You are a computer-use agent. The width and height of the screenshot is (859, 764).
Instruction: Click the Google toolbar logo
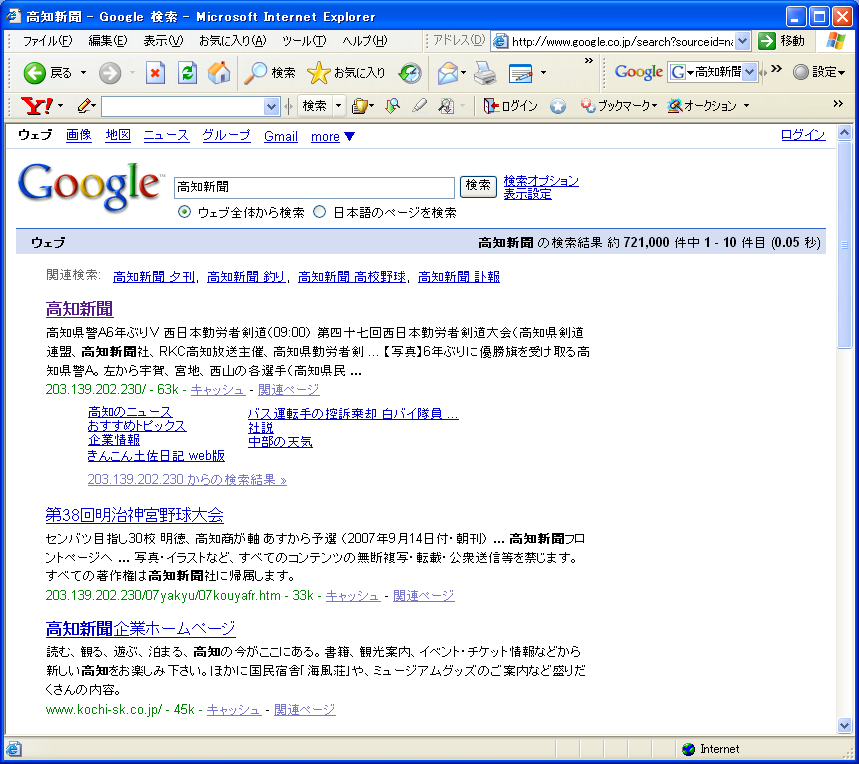639,72
